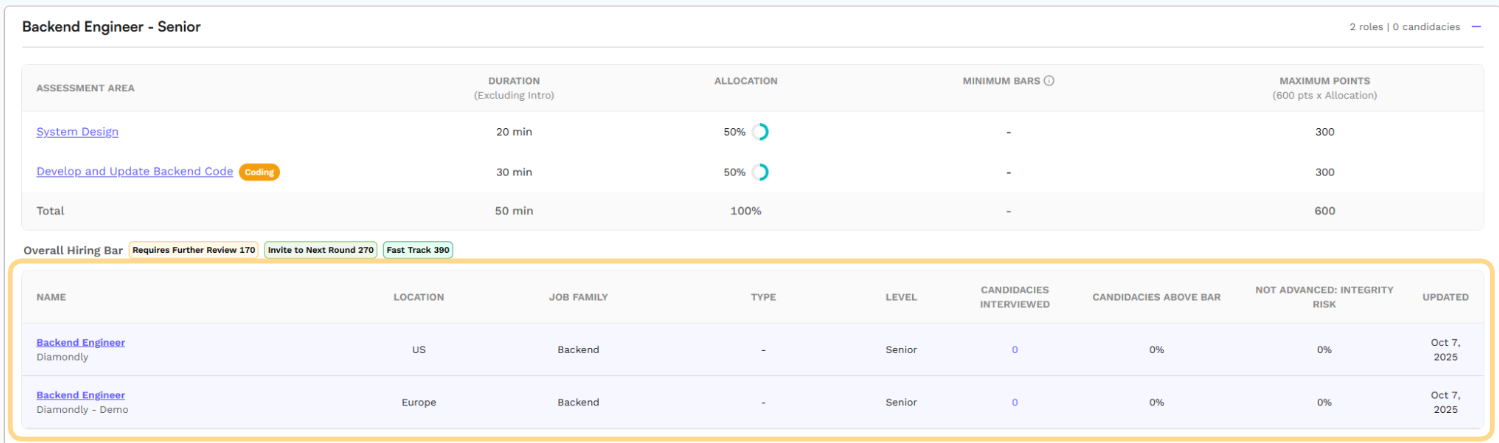This screenshot has height=443, width=1499.
Task: Click candidacies interviewed 0 in US row
Action: [1015, 350]
